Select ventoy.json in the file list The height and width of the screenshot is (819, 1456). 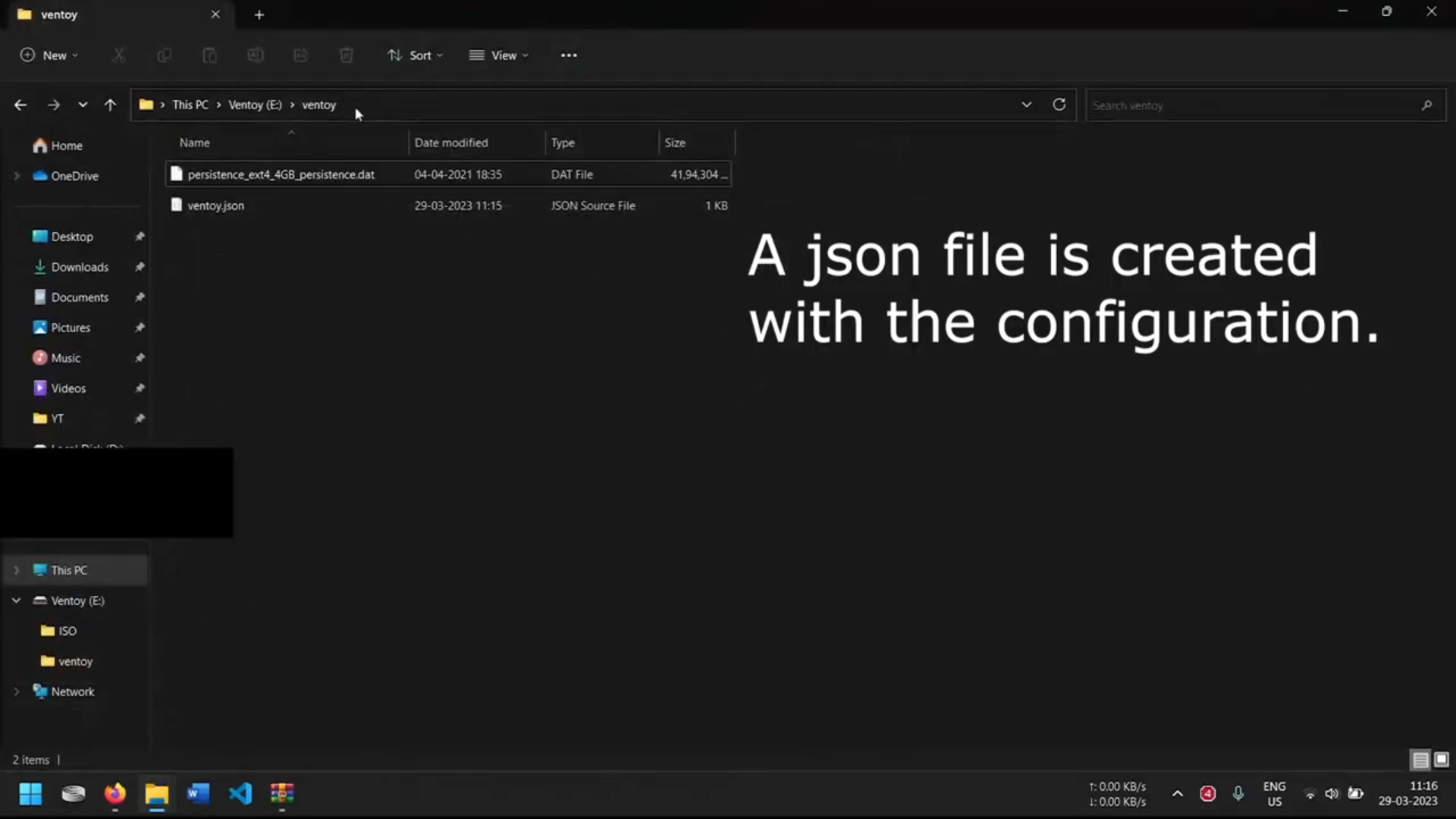(x=216, y=205)
